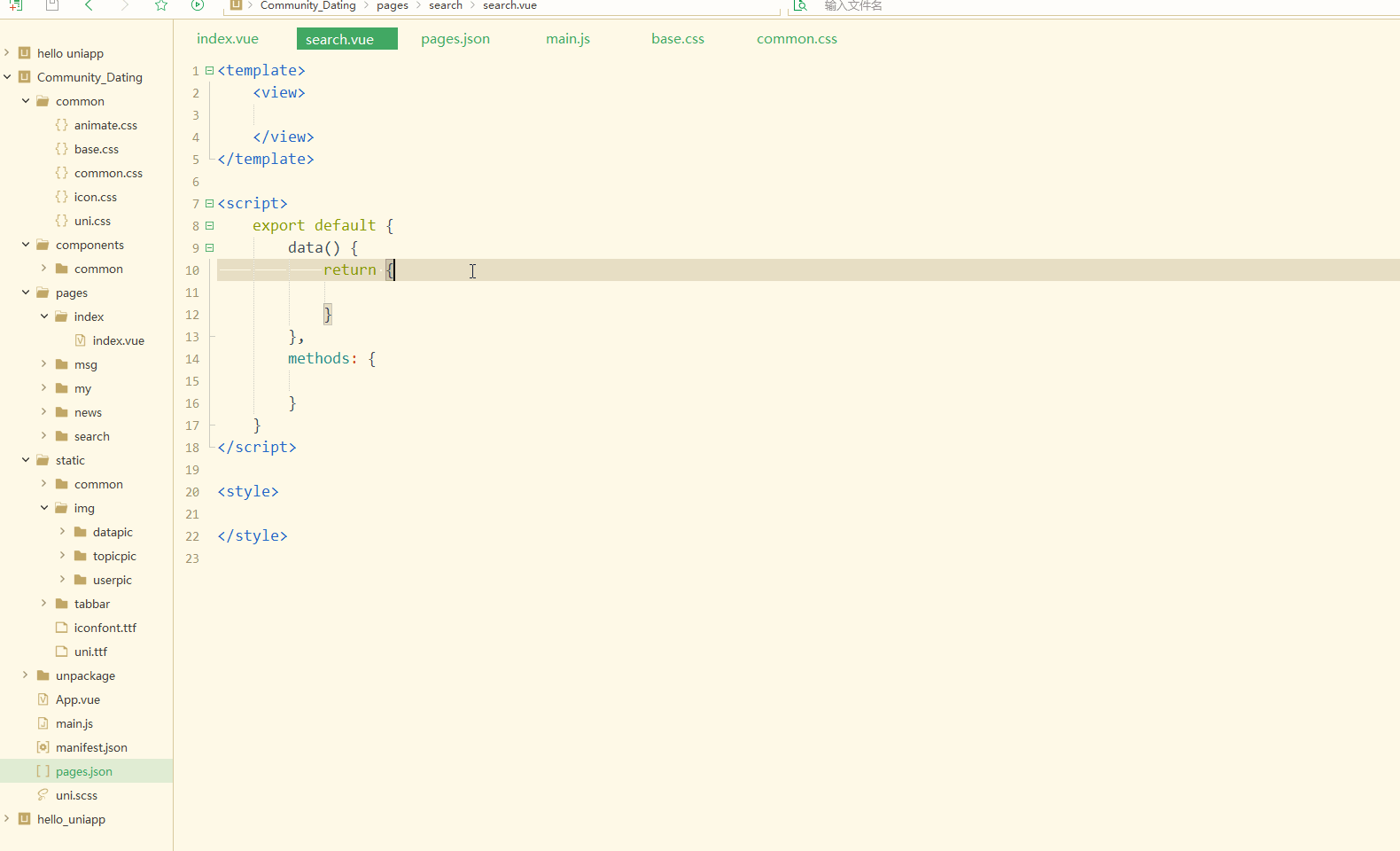1400x851 pixels.
Task: Go forward with the right arrow icon
Action: pos(125,5)
